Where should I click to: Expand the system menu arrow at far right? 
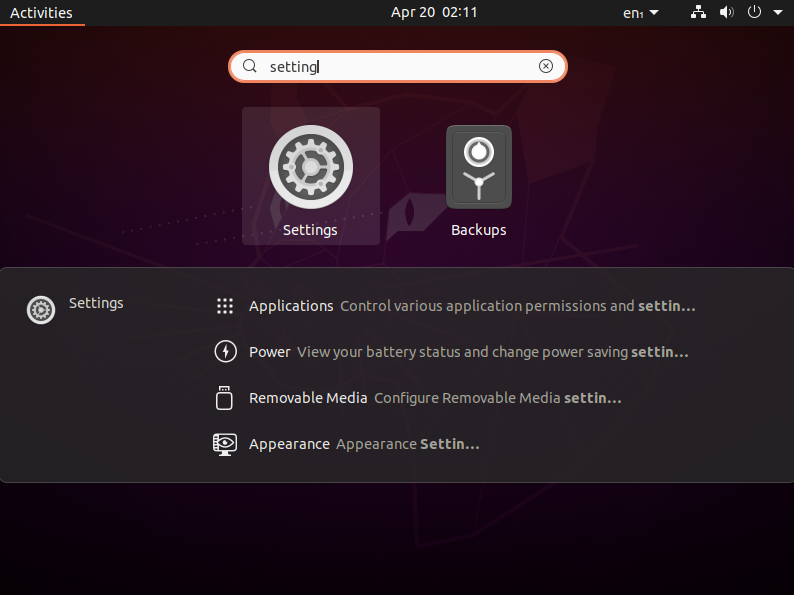[x=778, y=13]
